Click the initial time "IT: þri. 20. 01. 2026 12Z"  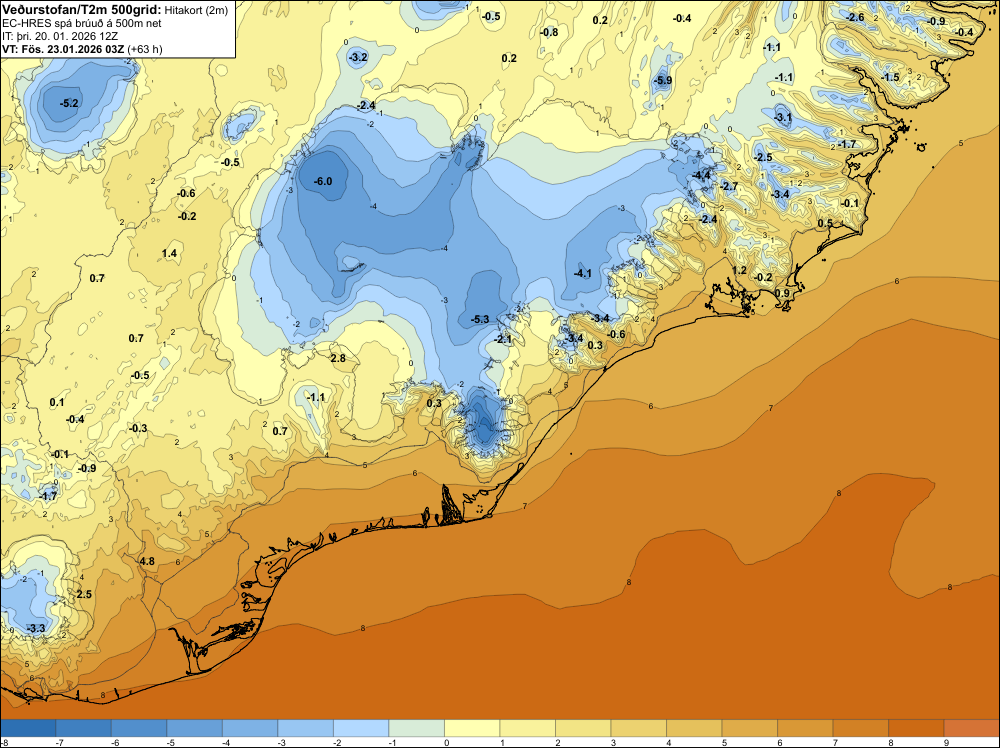pyautogui.click(x=60, y=36)
